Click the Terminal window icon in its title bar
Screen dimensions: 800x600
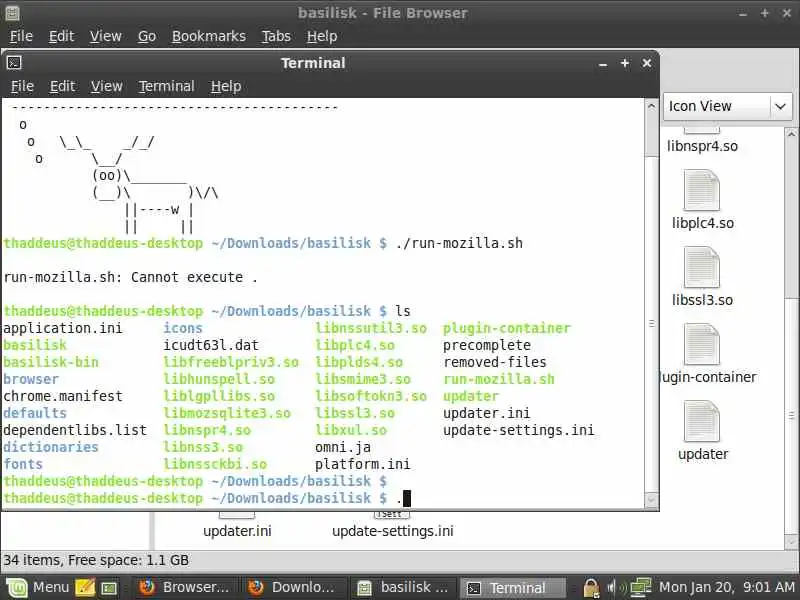[14, 63]
